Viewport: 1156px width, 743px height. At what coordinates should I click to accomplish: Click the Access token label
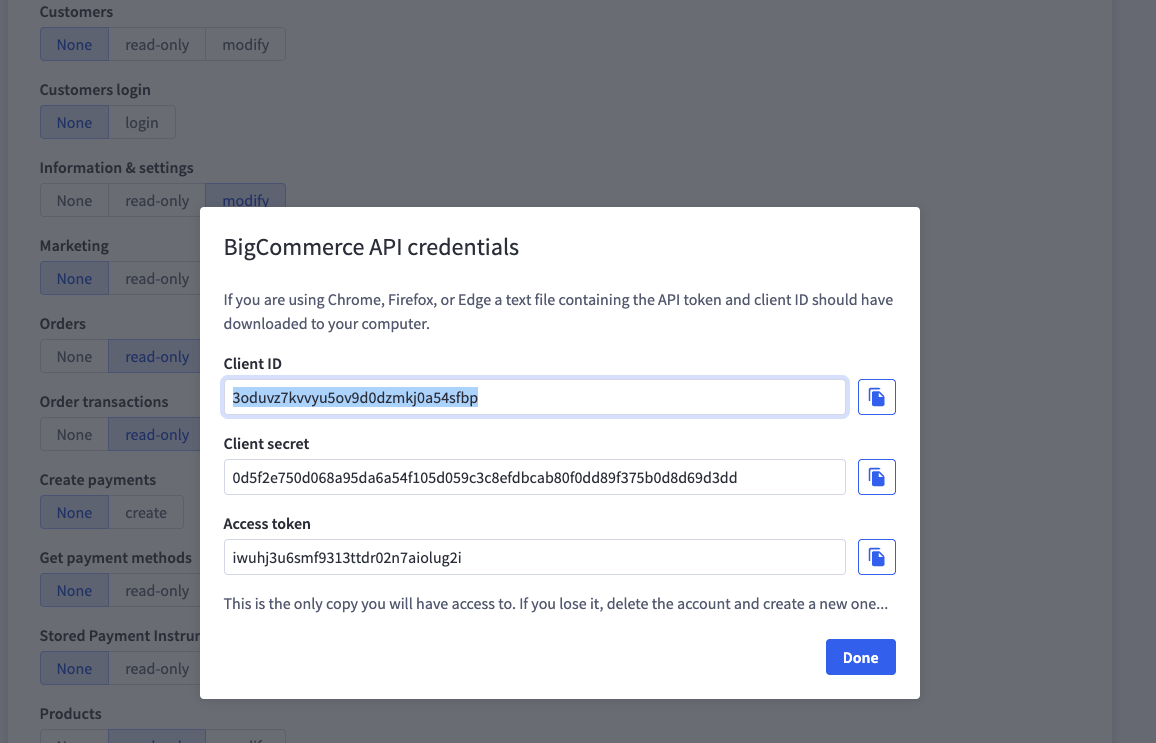coord(267,523)
